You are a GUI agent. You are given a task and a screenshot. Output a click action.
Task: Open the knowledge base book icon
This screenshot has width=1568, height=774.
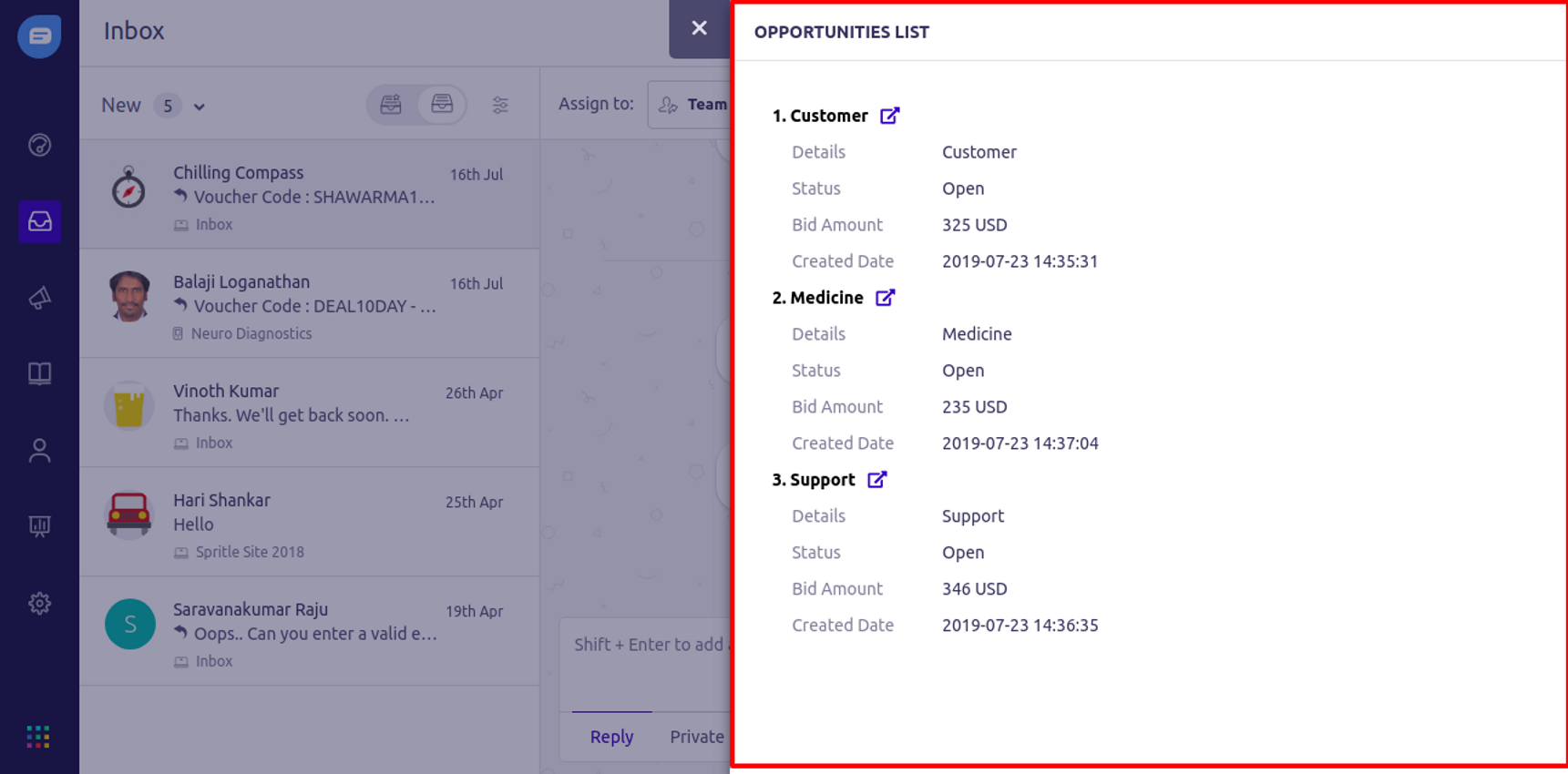coord(39,373)
